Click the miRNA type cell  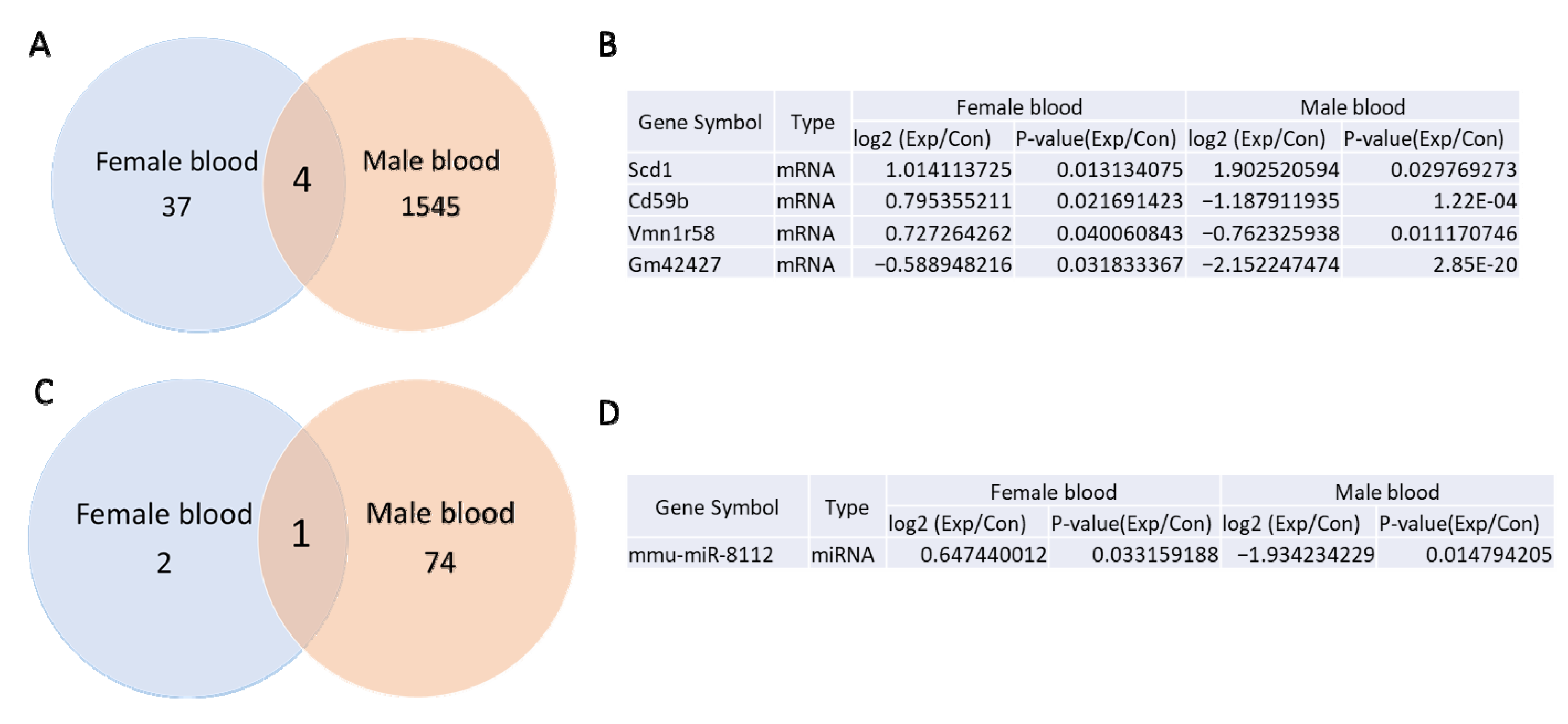click(x=843, y=555)
